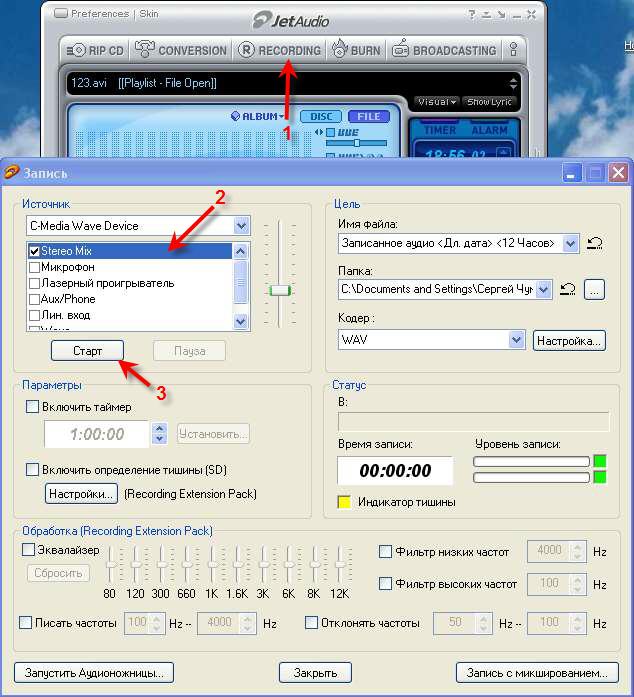The height and width of the screenshot is (697, 634).
Task: Toggle the BBE checkbox in JetAudio
Action: (330, 132)
